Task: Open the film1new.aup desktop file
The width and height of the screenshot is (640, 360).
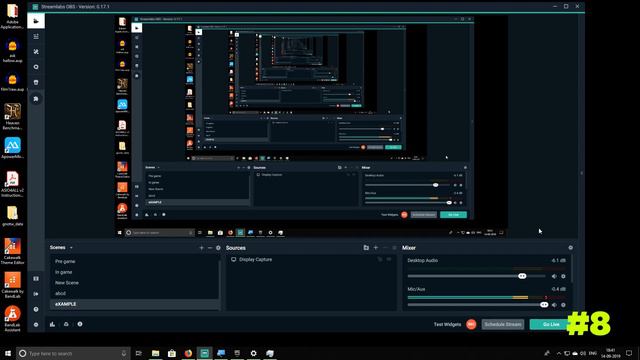Action: click(12, 82)
